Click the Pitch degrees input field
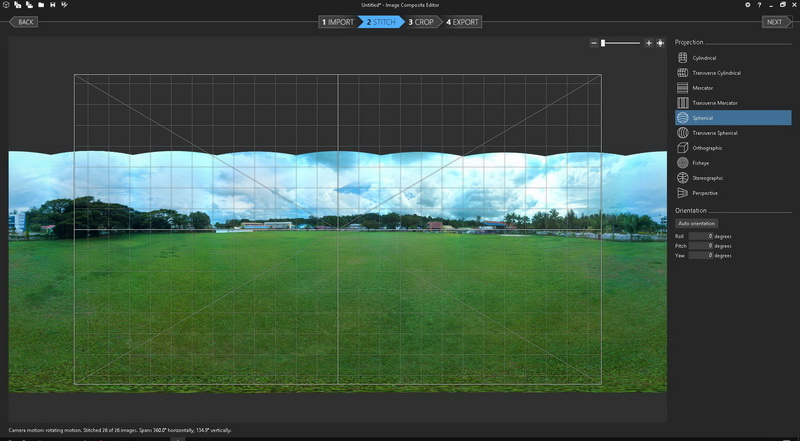The image size is (800, 441). [x=701, y=246]
